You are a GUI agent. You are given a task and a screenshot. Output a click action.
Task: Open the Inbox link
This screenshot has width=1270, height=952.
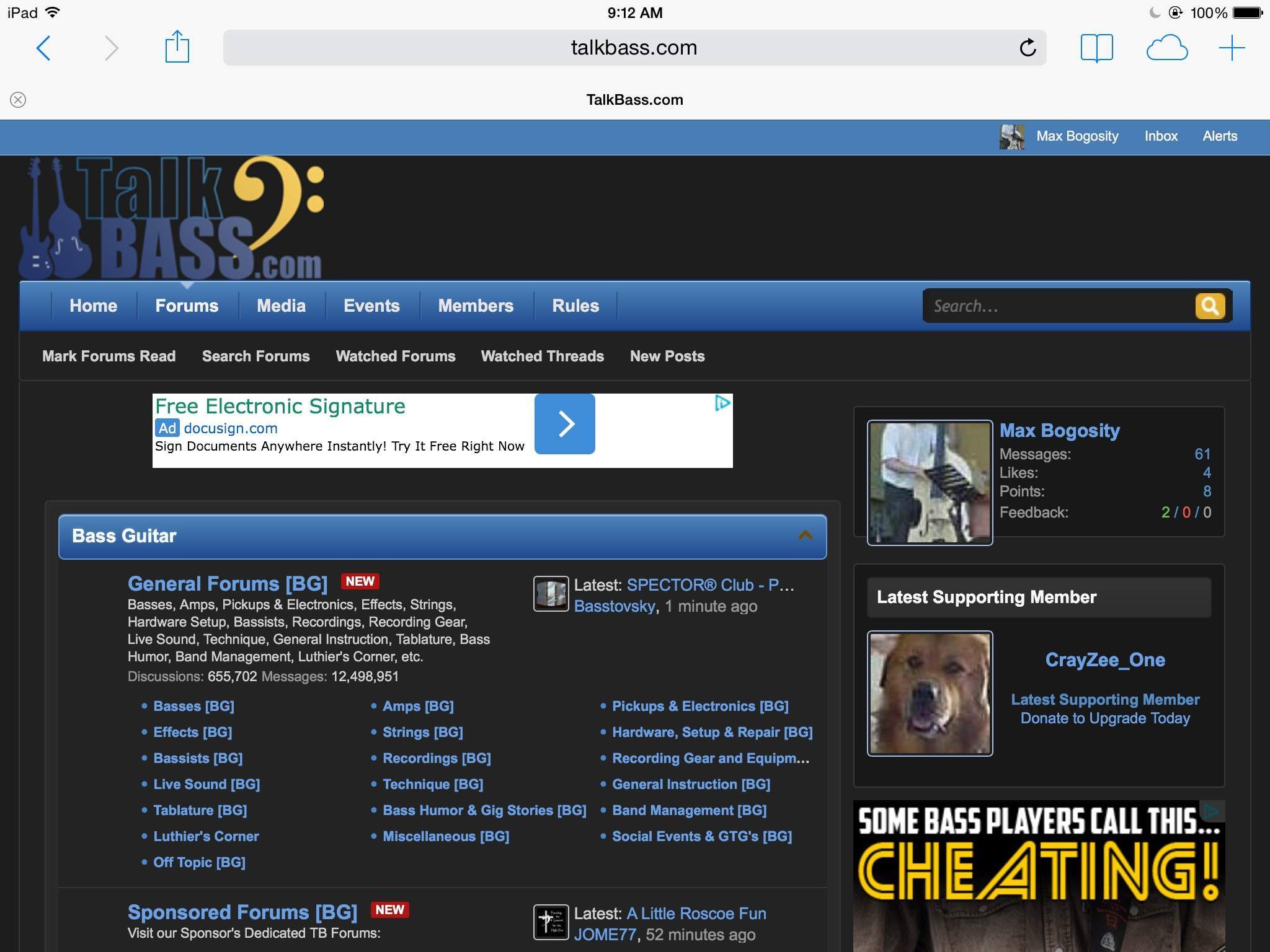tap(1161, 136)
